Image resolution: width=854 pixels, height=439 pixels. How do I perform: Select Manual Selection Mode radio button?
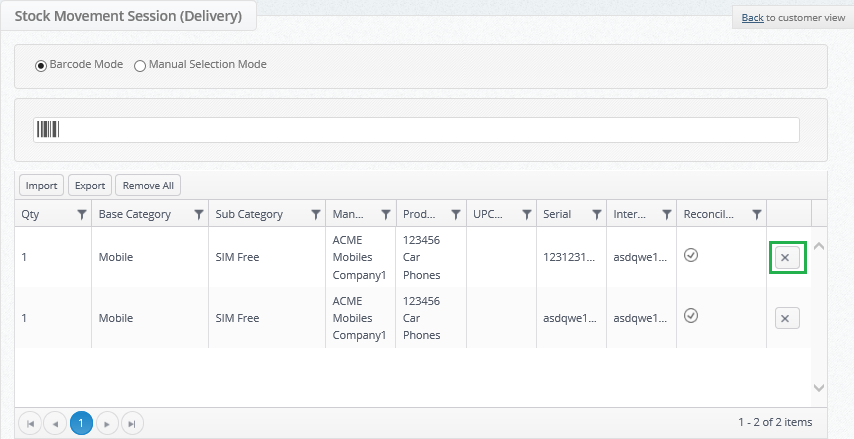click(x=140, y=66)
